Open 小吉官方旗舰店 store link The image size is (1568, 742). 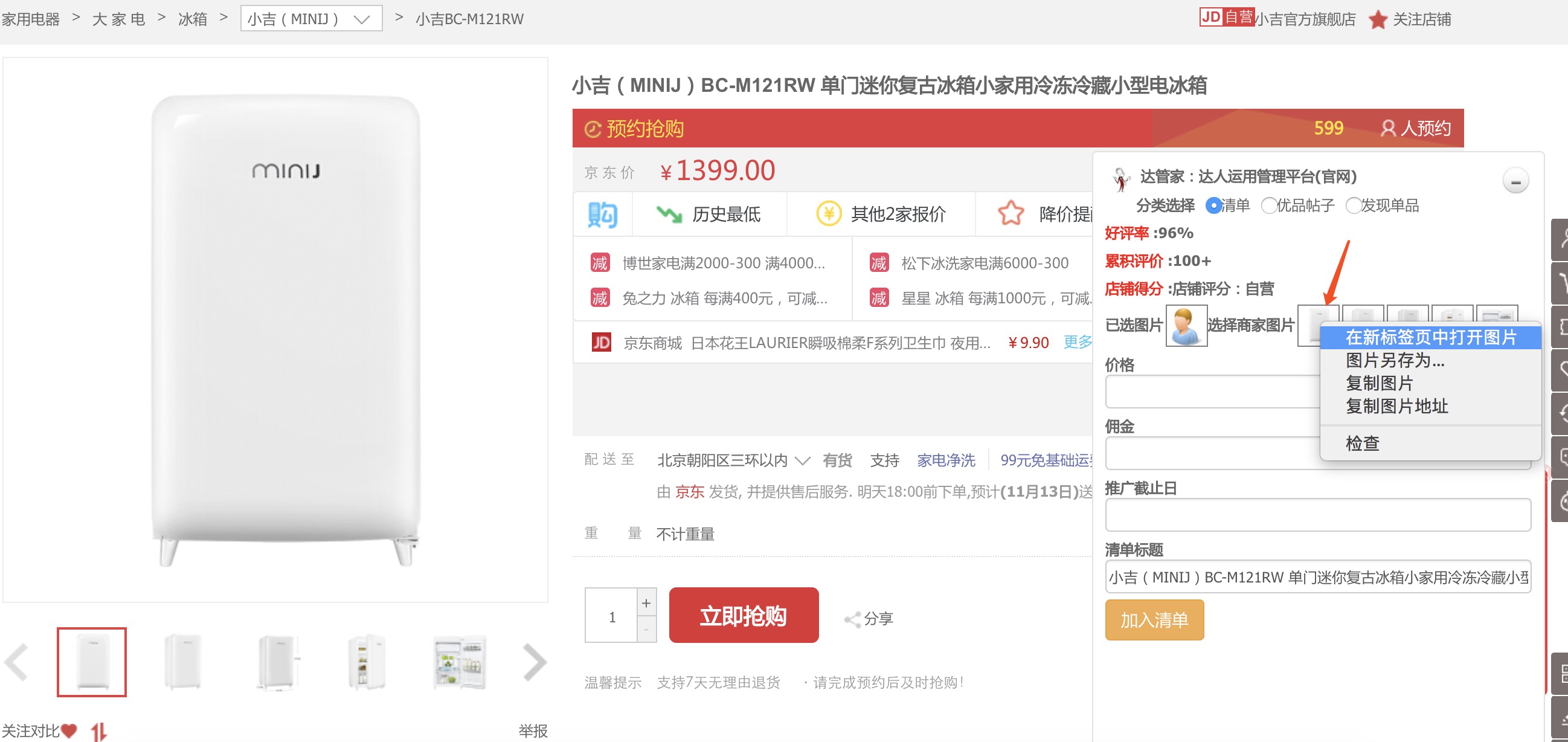point(1306,19)
